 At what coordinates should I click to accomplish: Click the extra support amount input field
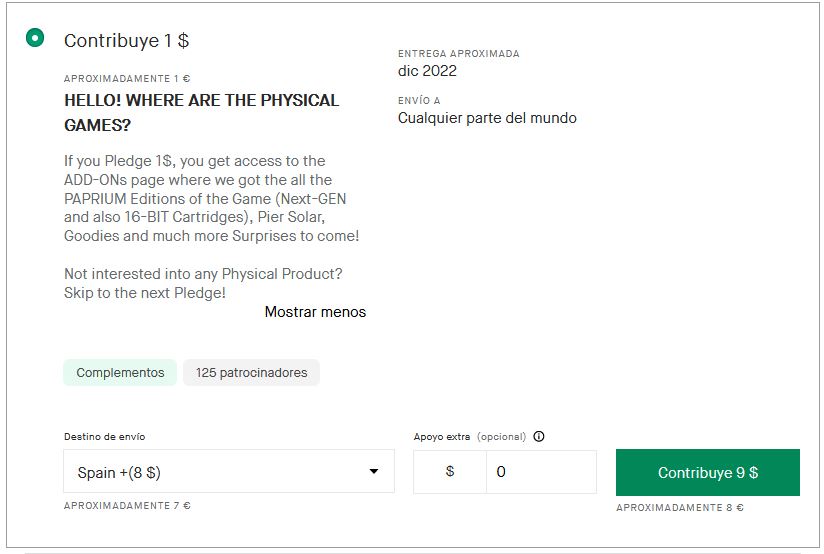(x=540, y=472)
